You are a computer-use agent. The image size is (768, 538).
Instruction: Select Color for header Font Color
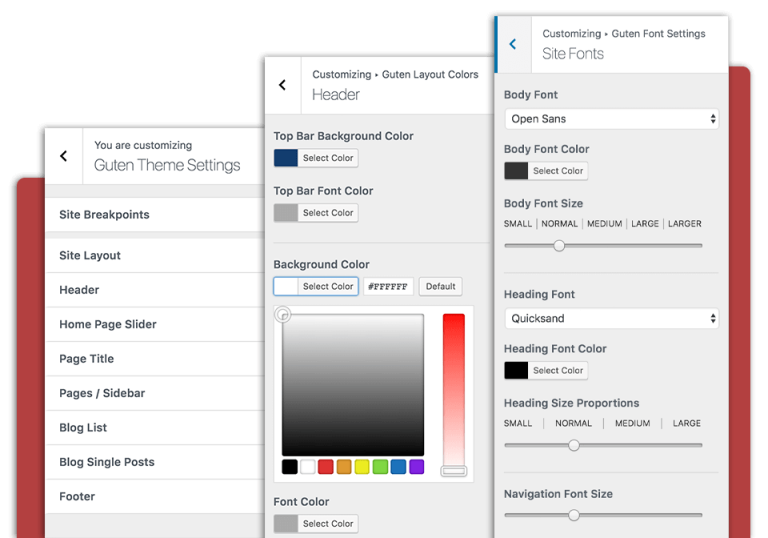tap(328, 524)
